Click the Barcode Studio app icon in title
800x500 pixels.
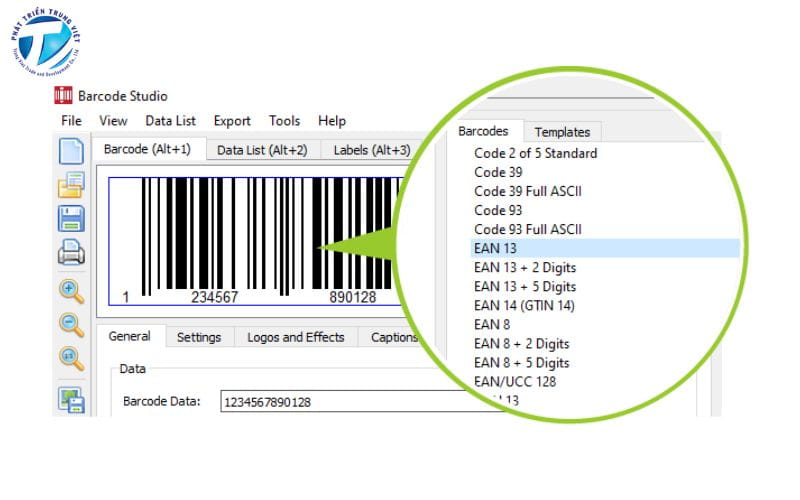(x=64, y=96)
